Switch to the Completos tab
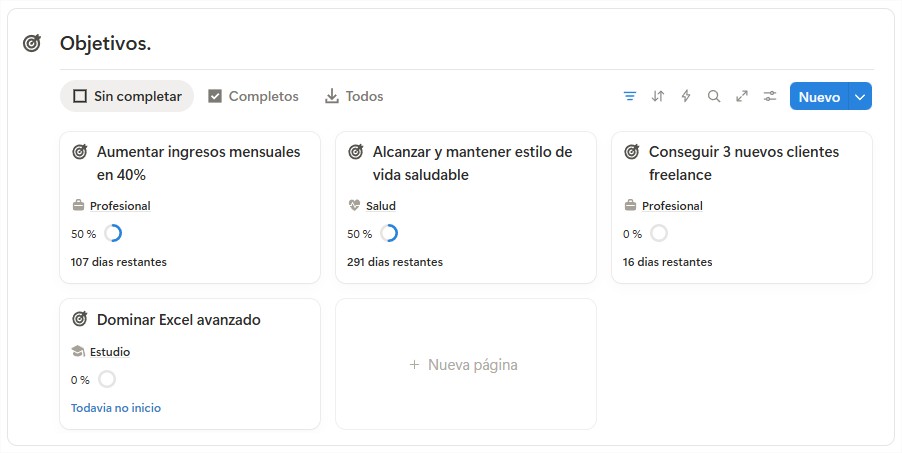This screenshot has width=902, height=453. tap(253, 96)
